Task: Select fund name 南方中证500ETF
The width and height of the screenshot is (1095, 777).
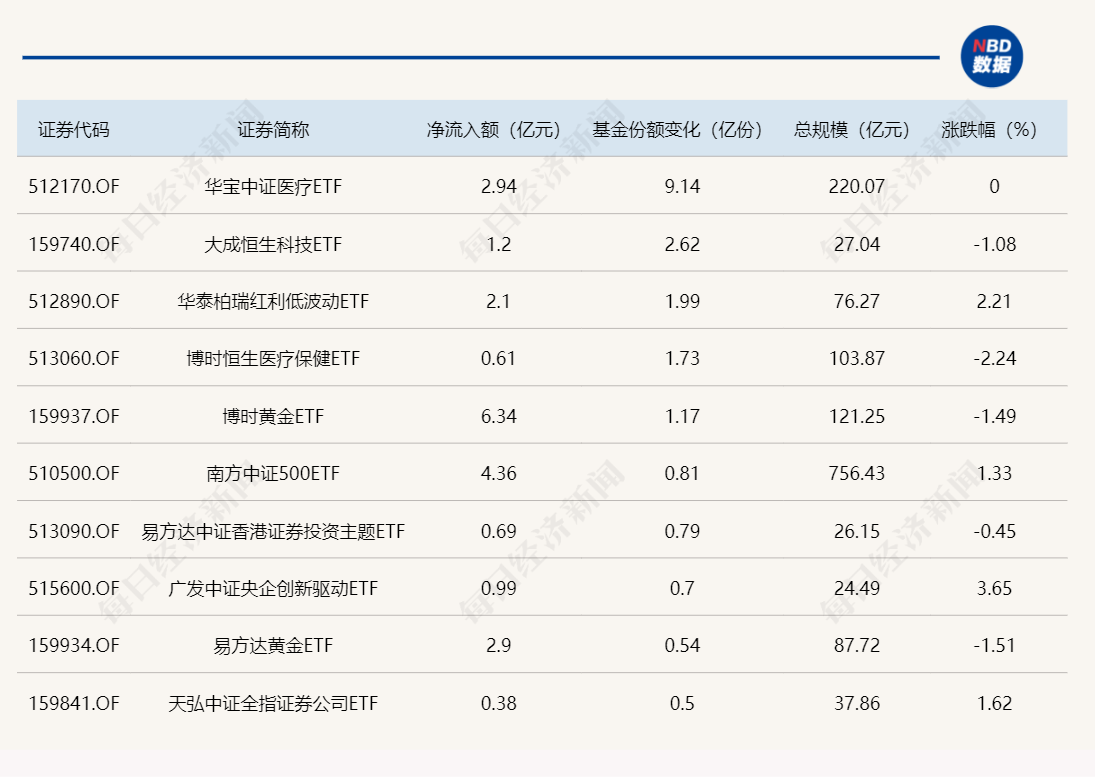Action: tap(273, 474)
